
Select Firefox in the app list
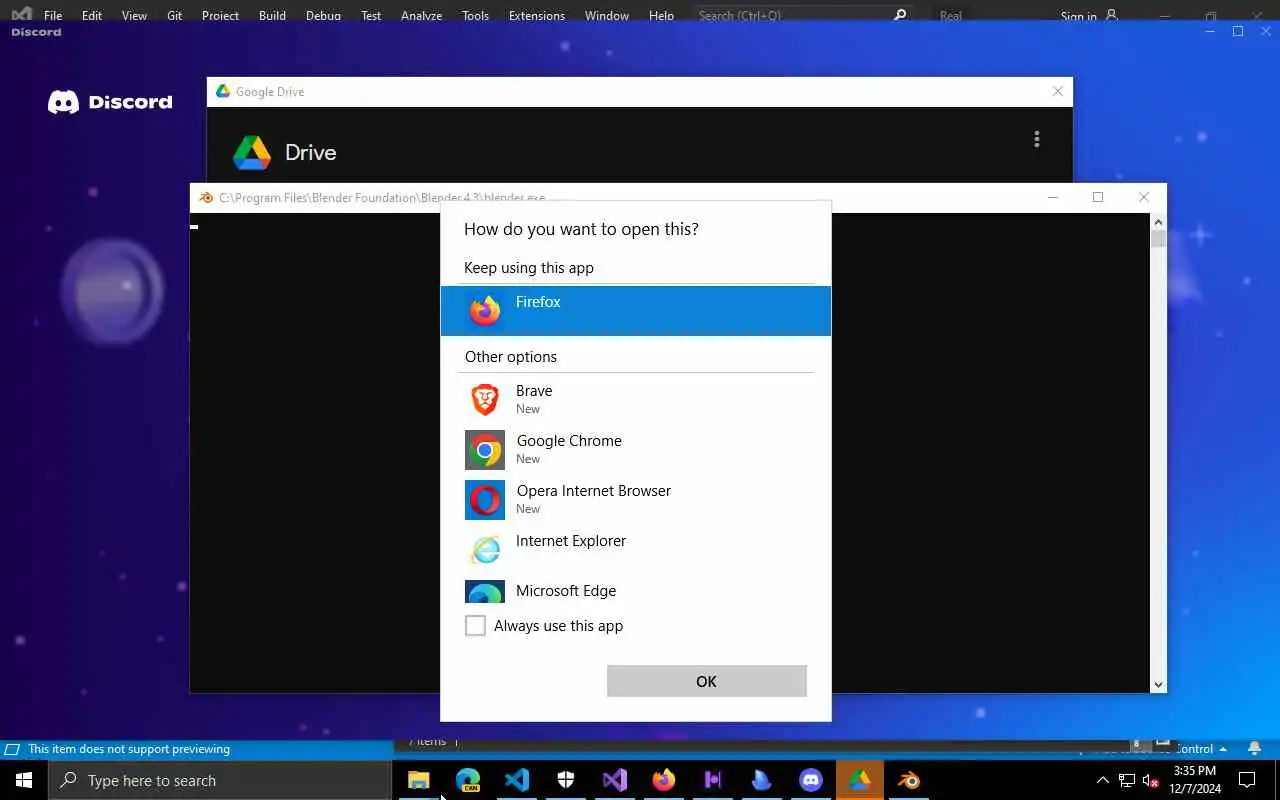coord(636,311)
